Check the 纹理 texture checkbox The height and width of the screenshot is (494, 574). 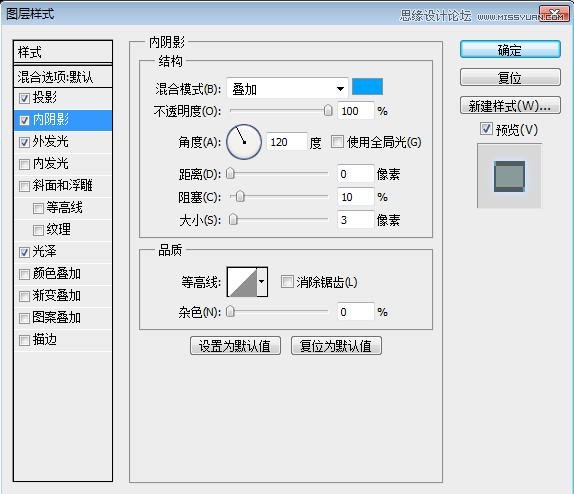click(x=38, y=230)
